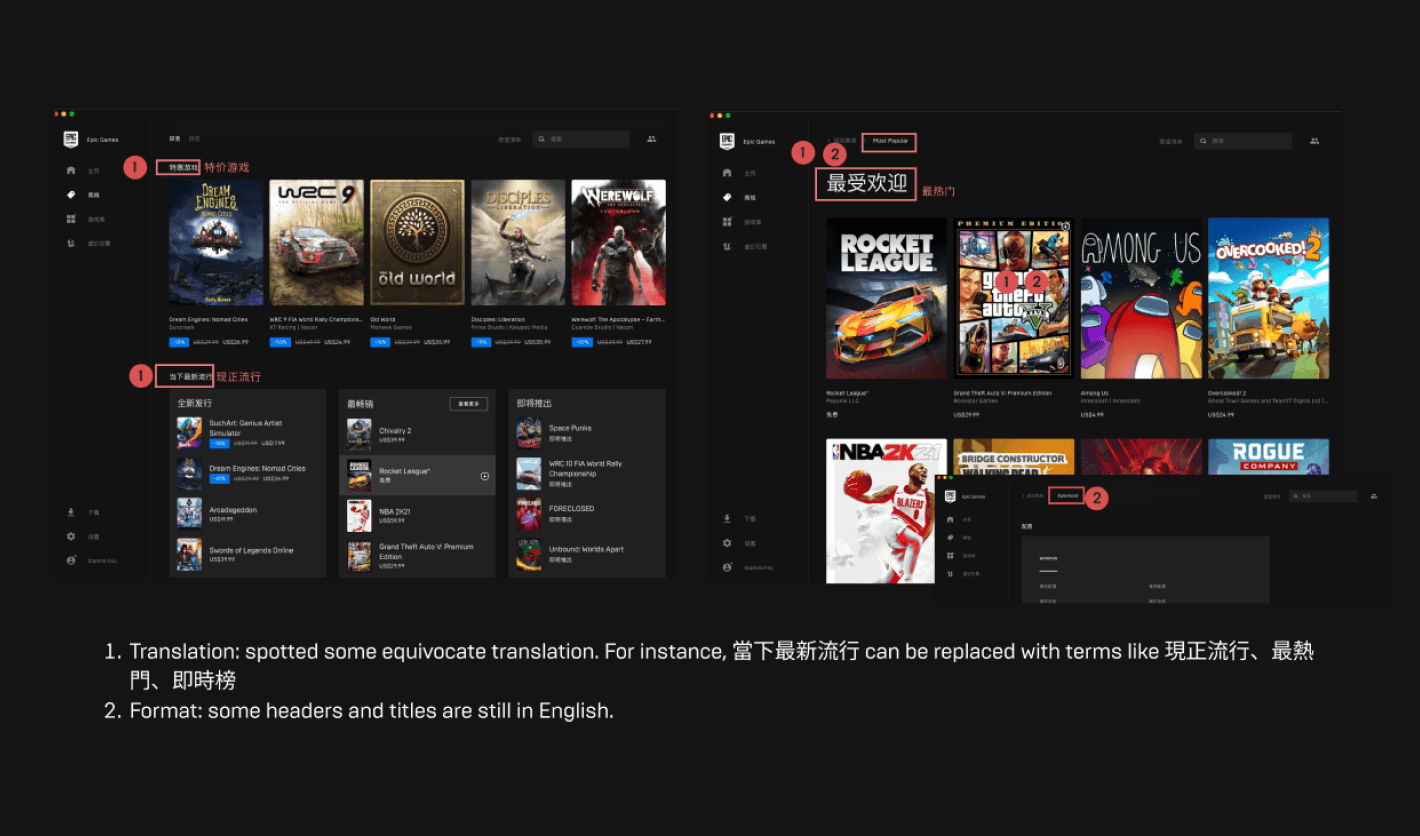Focus search field in left store window

click(x=580, y=139)
